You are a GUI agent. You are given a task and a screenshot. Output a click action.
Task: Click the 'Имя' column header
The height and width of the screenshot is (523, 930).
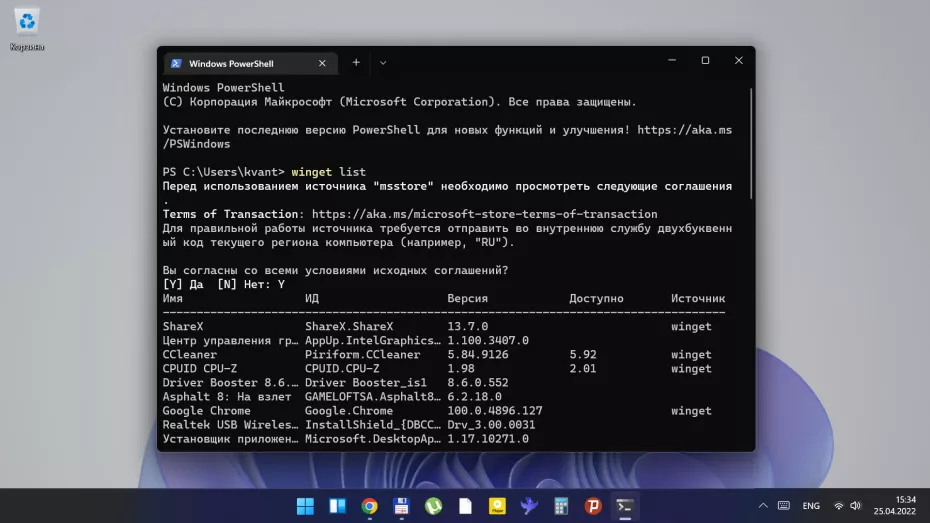coord(173,298)
